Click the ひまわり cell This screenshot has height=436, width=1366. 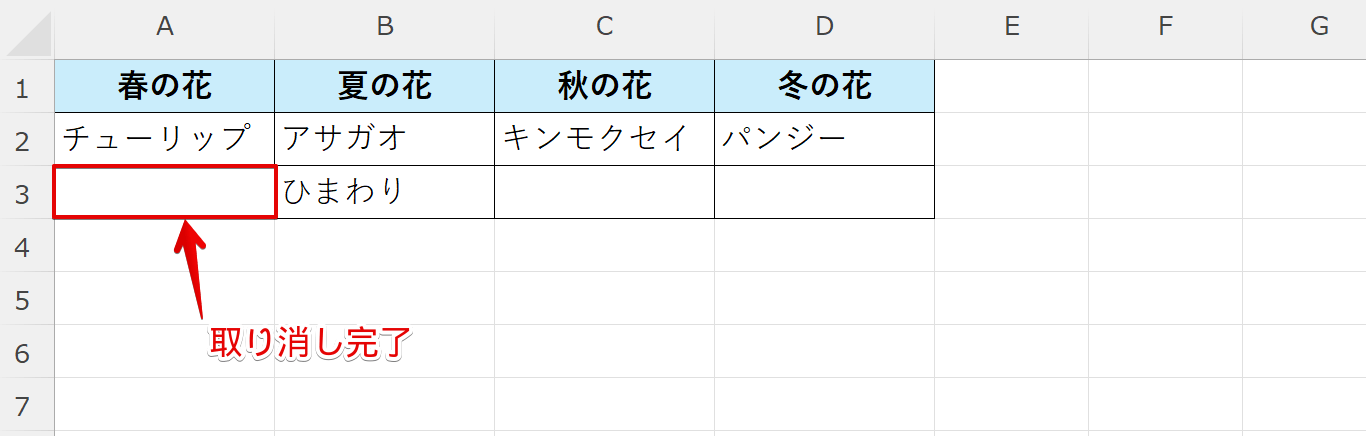(x=385, y=192)
